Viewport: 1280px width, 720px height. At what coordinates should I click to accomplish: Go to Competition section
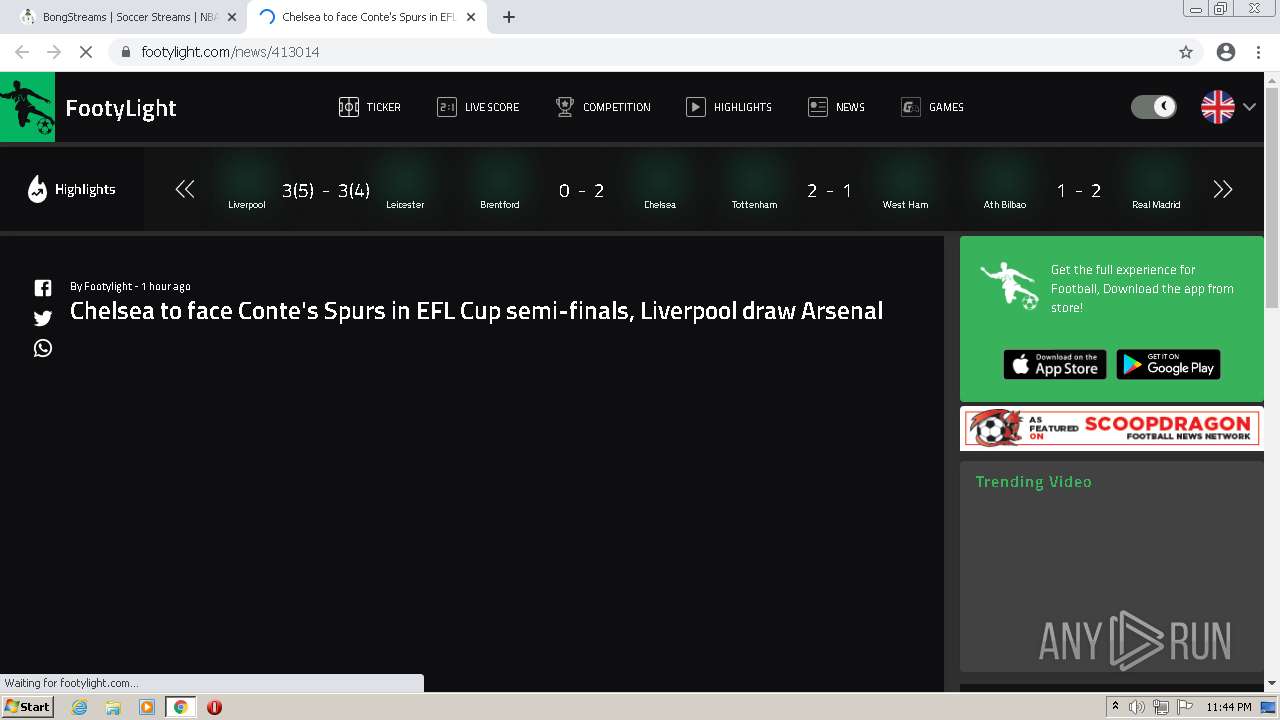603,107
